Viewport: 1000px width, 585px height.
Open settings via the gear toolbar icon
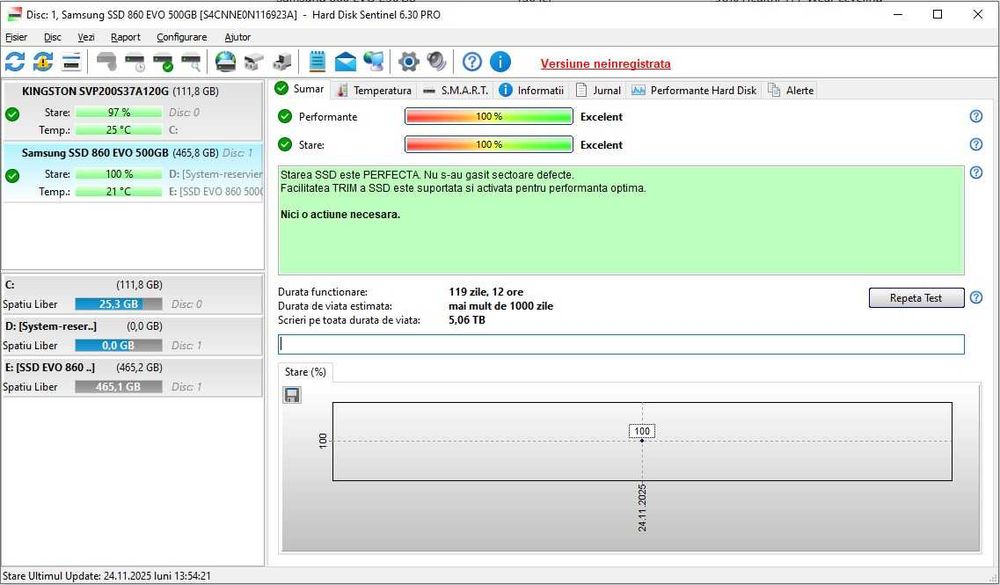click(409, 62)
